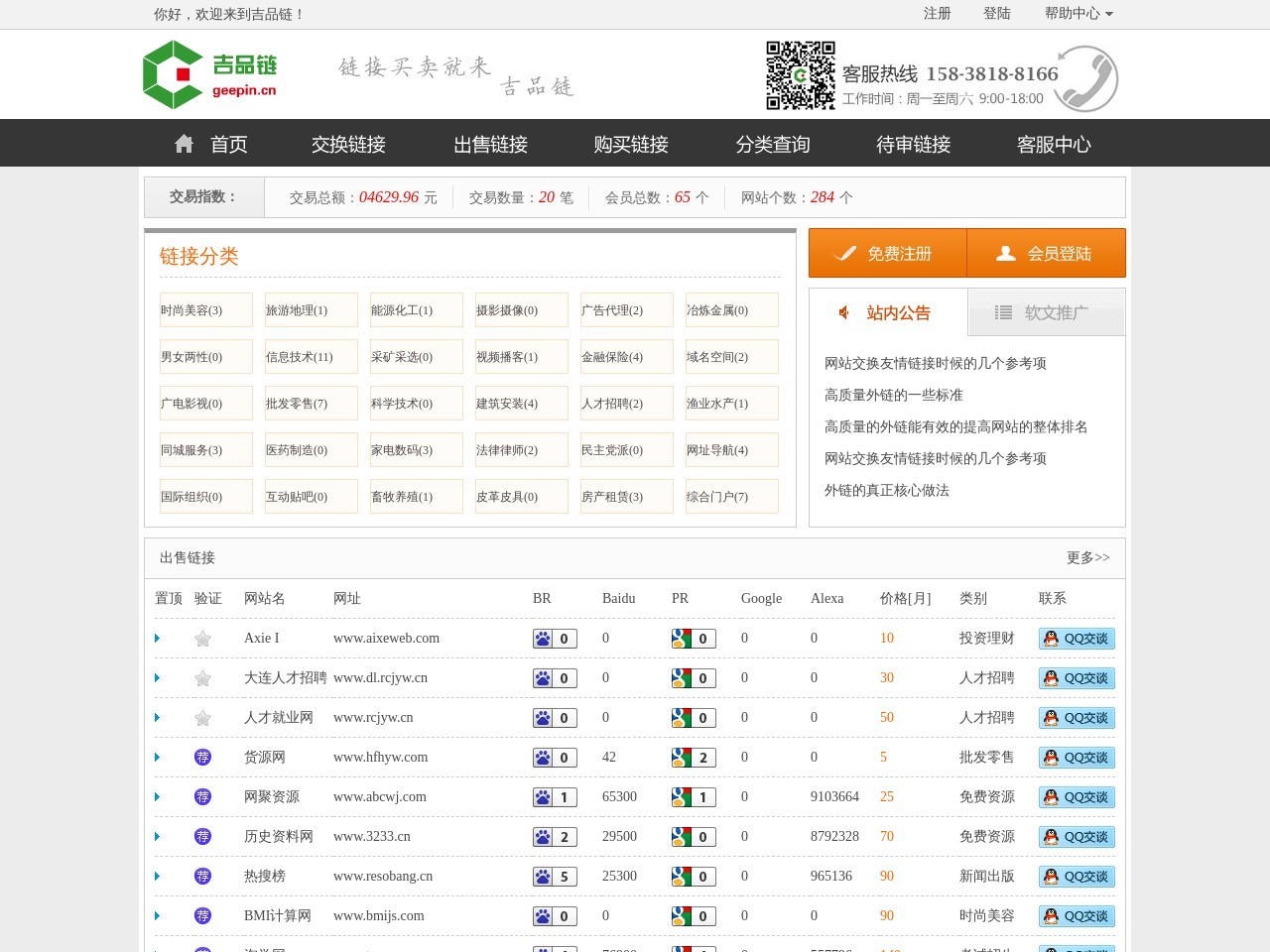Toggle the star for 大连人才招聘

[202, 678]
